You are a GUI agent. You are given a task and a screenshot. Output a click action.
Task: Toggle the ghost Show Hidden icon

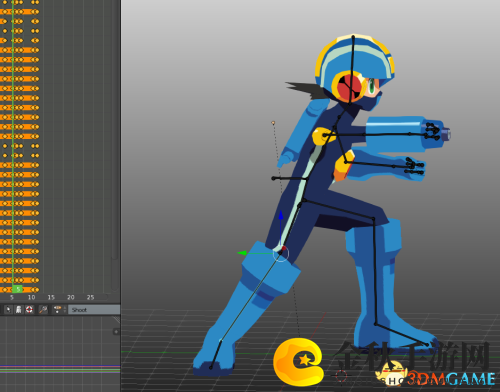(x=19, y=310)
